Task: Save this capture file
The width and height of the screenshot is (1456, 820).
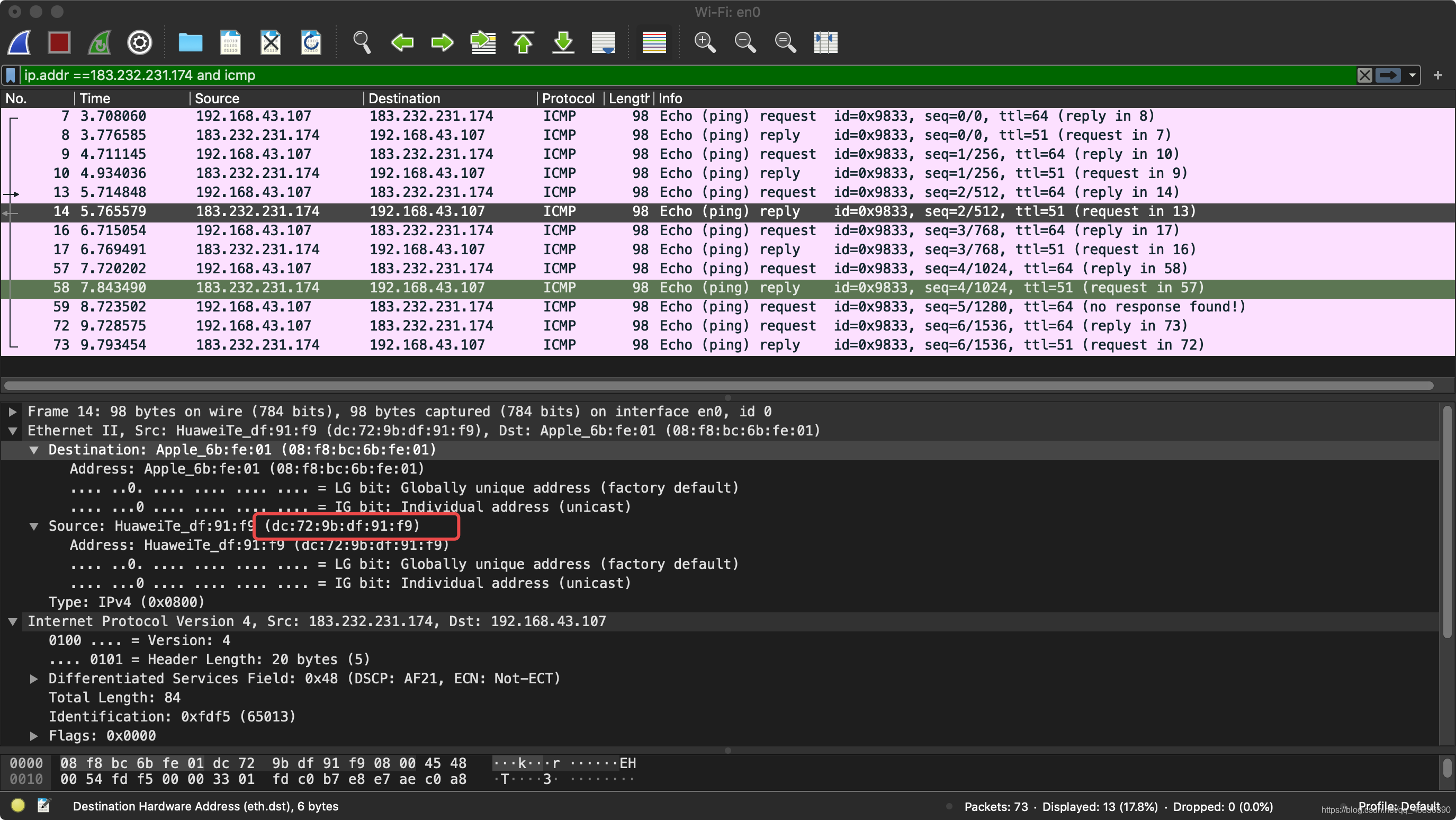Action: (231, 42)
